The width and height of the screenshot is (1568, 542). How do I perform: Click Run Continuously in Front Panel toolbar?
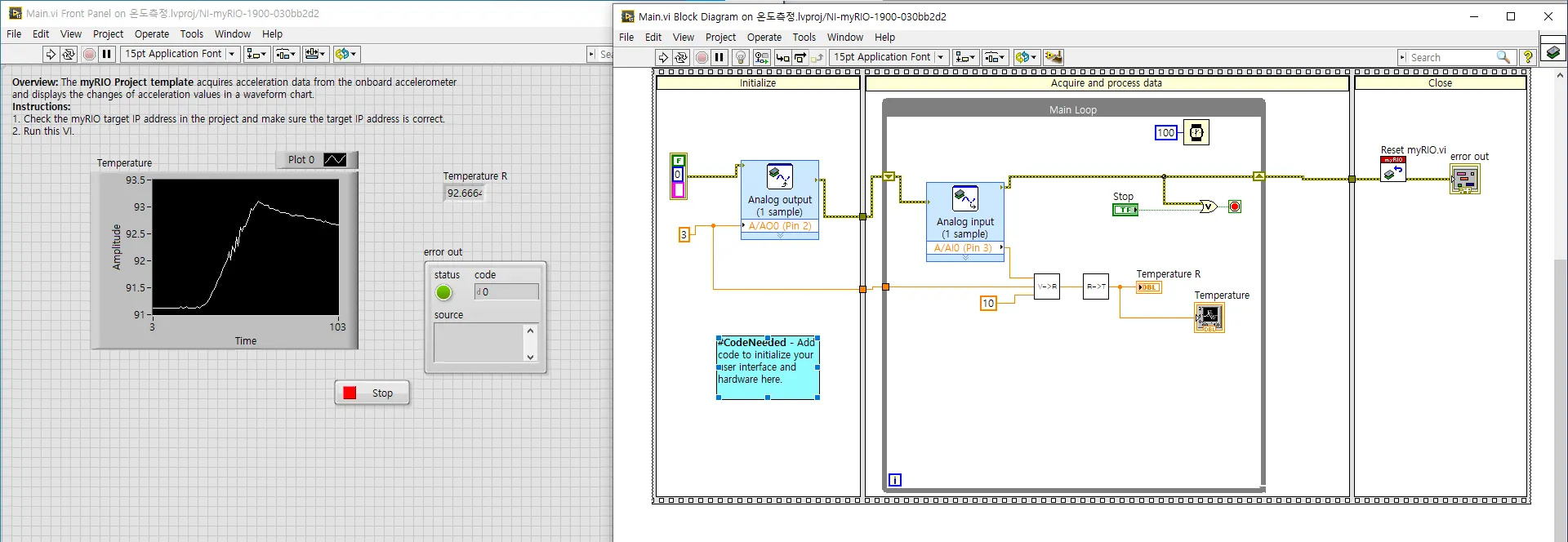point(69,54)
